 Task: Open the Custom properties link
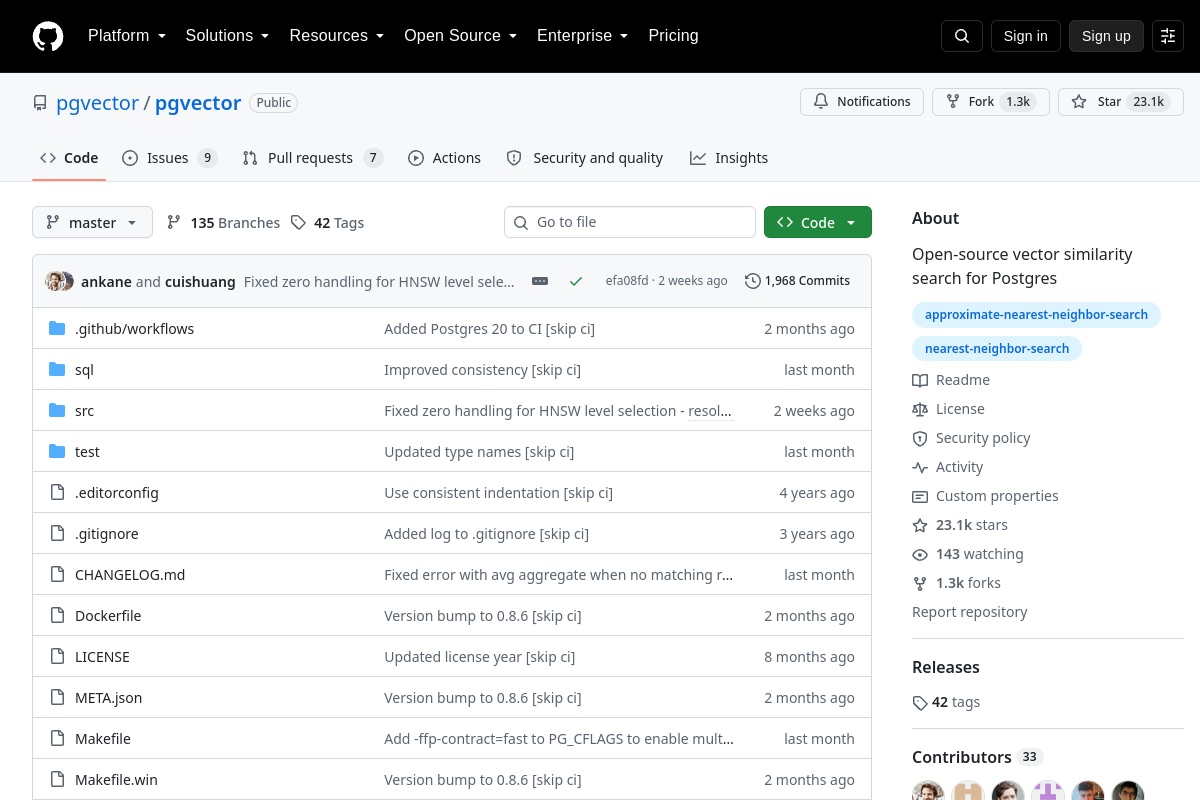pos(985,496)
